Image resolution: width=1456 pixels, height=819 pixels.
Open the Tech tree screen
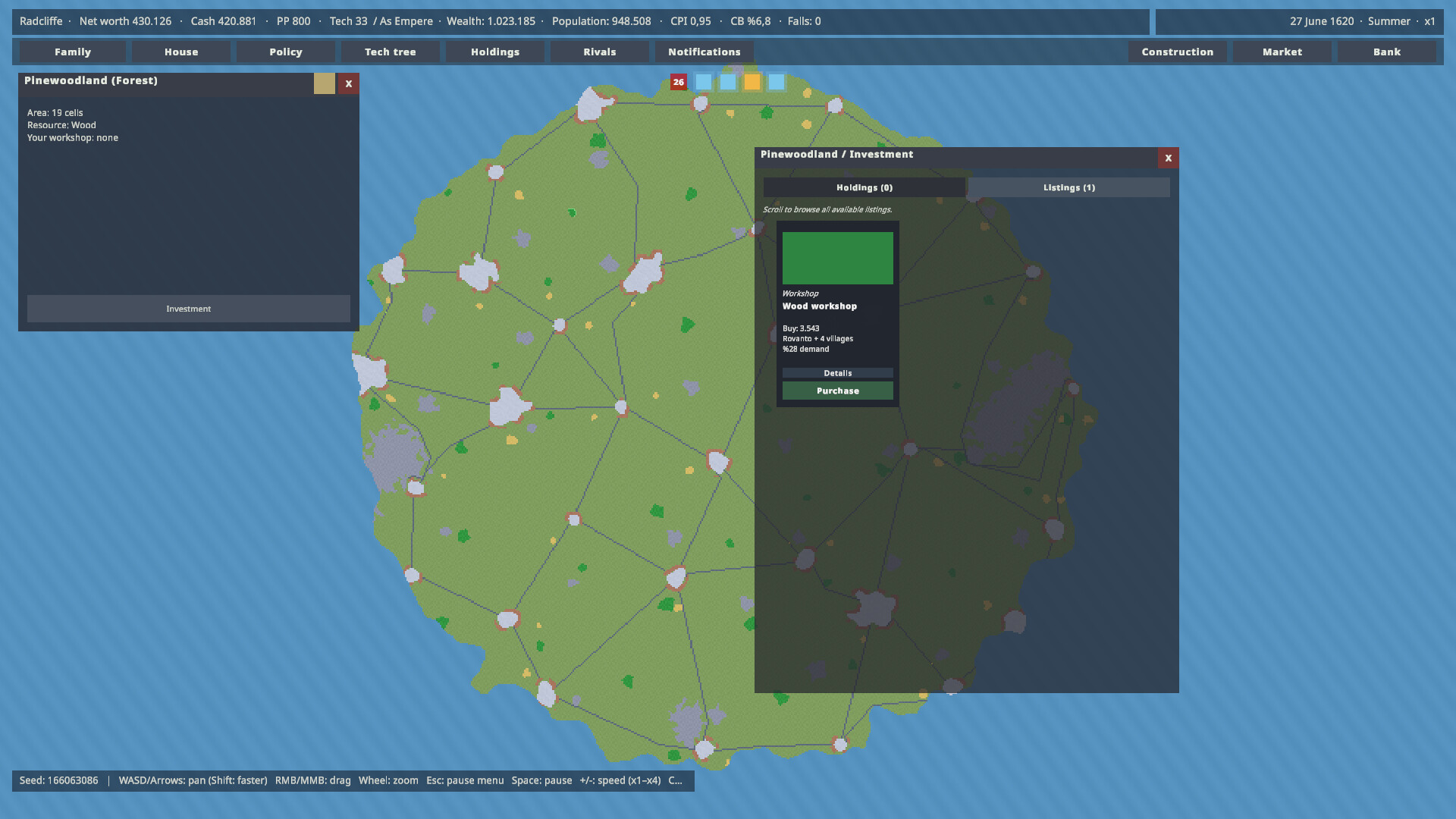pos(391,52)
